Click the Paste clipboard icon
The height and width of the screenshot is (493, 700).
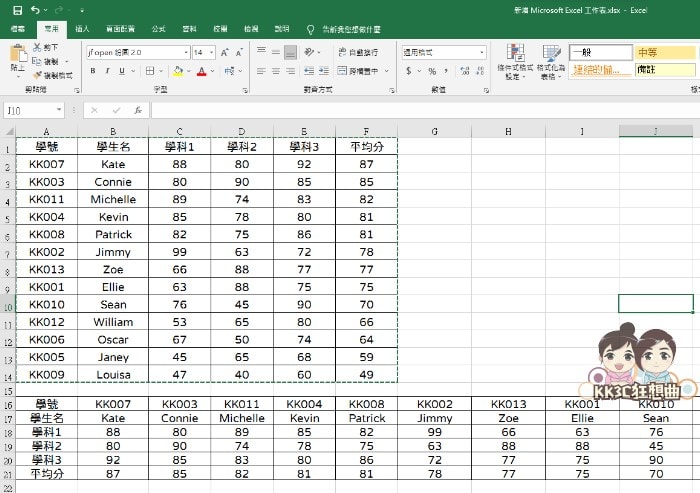(18, 54)
